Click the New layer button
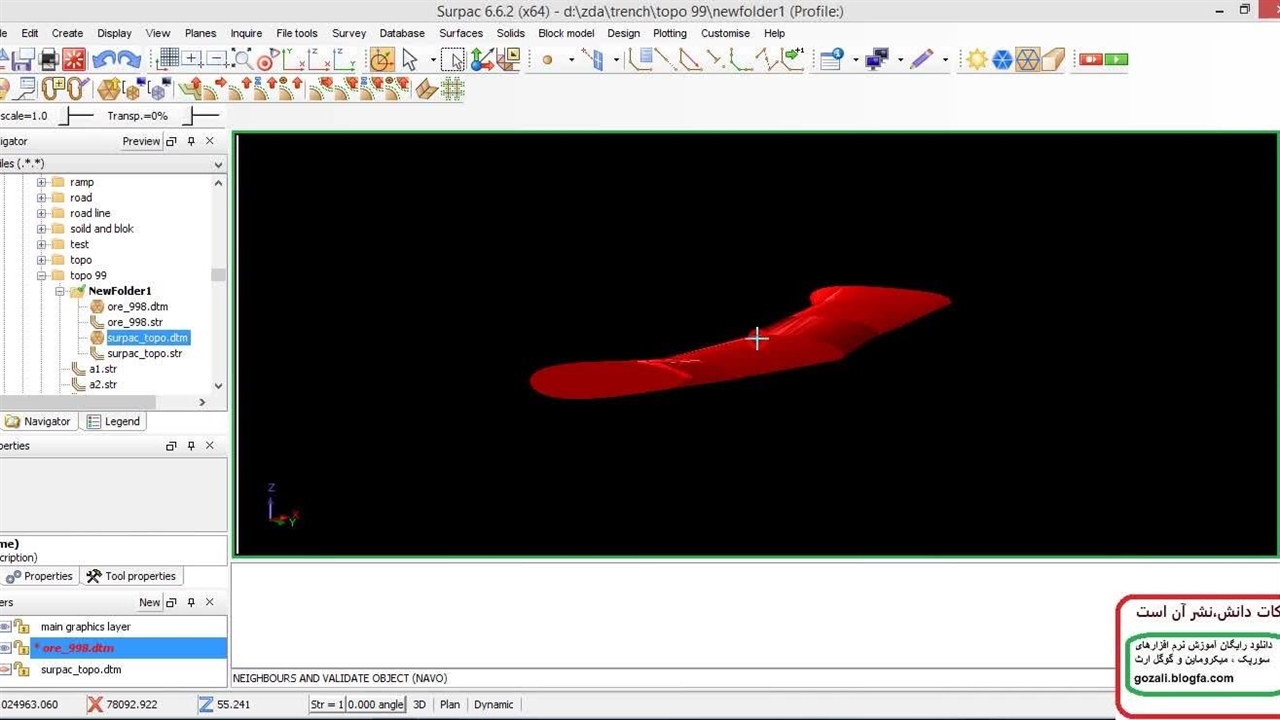The width and height of the screenshot is (1280, 720). click(x=149, y=603)
